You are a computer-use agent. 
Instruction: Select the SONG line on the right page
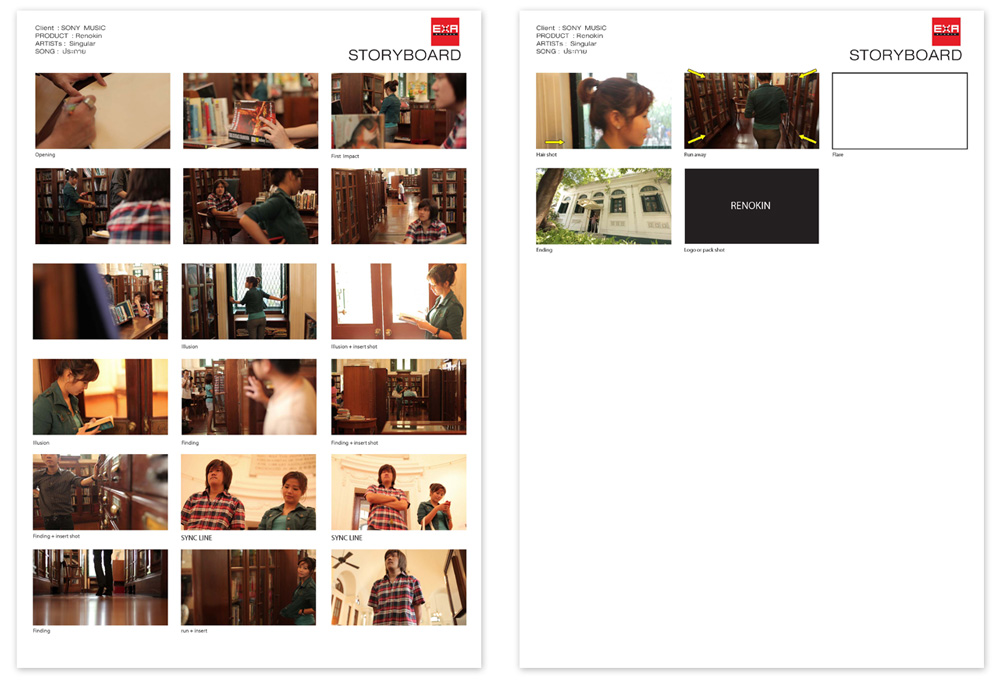pyautogui.click(x=561, y=52)
